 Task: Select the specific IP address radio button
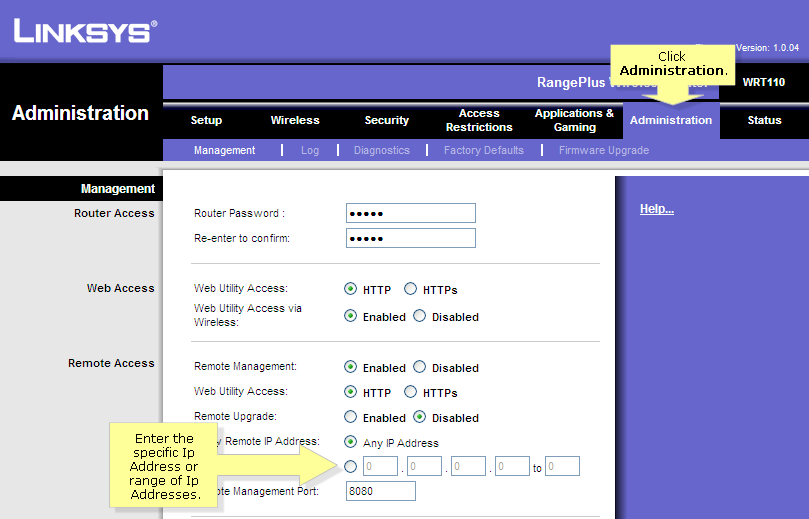[x=350, y=466]
